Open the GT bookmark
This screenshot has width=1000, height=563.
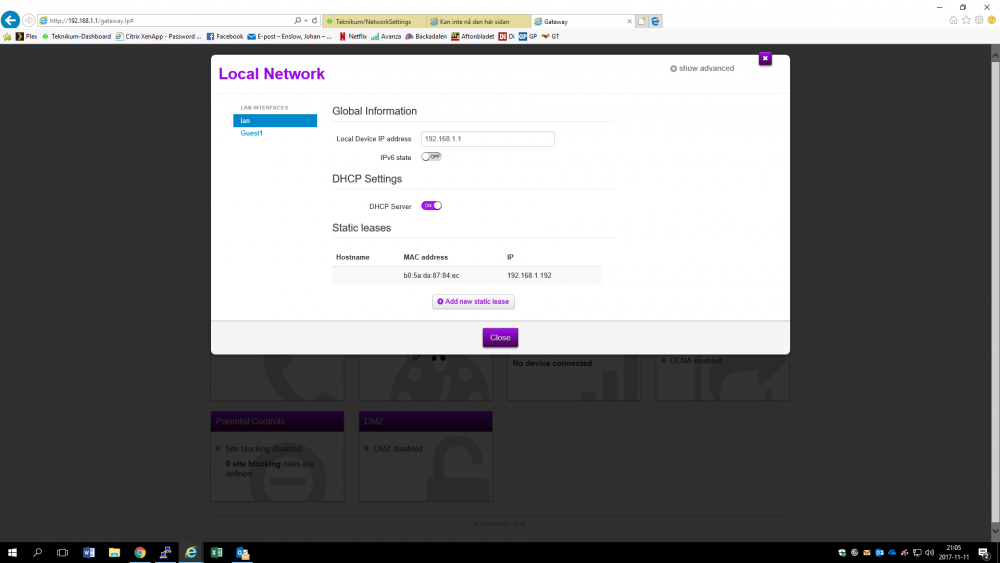(x=550, y=36)
